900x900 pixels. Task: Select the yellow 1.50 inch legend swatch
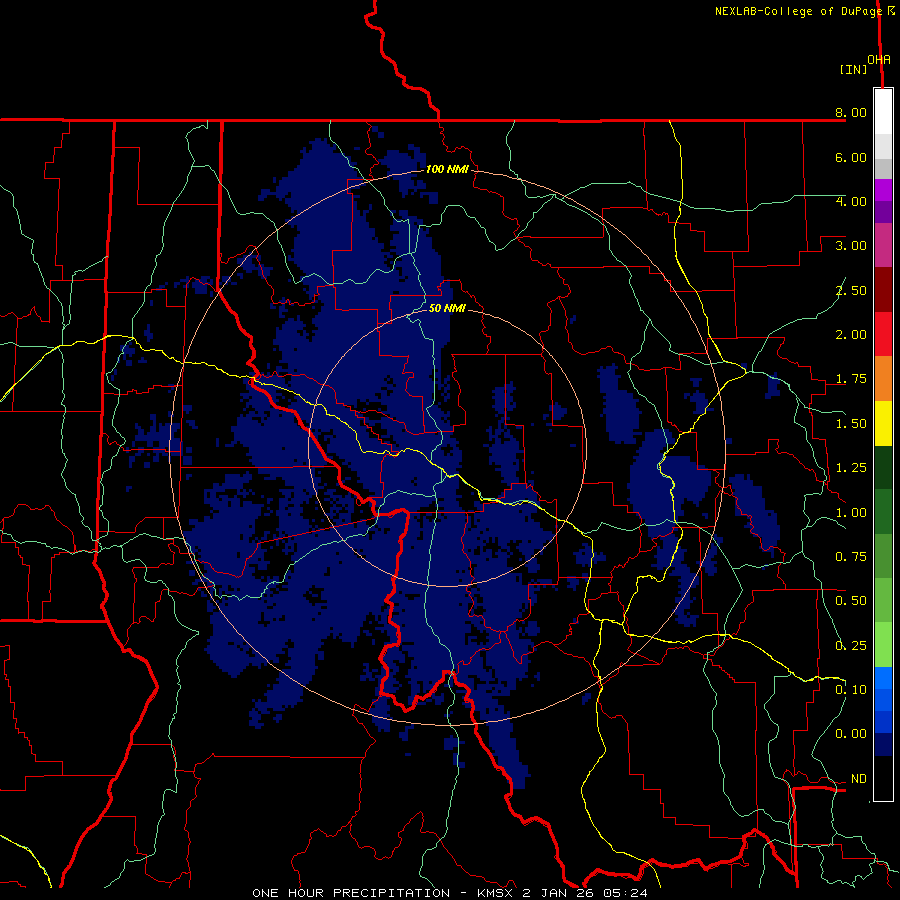point(883,424)
